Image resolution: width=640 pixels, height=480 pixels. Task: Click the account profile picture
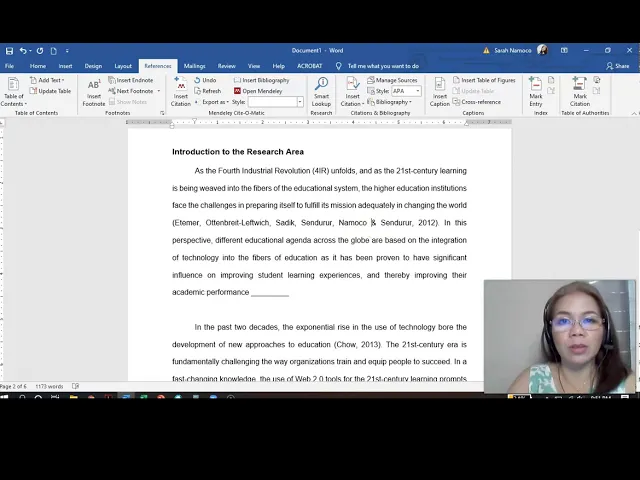[x=542, y=50]
